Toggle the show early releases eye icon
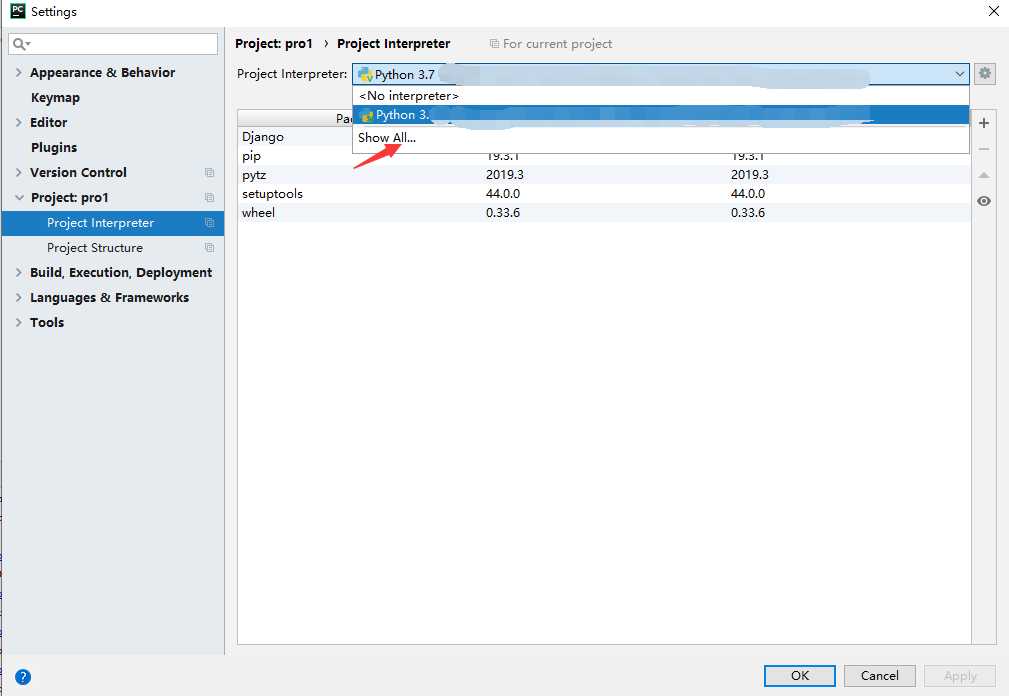1009x696 pixels. (x=984, y=201)
